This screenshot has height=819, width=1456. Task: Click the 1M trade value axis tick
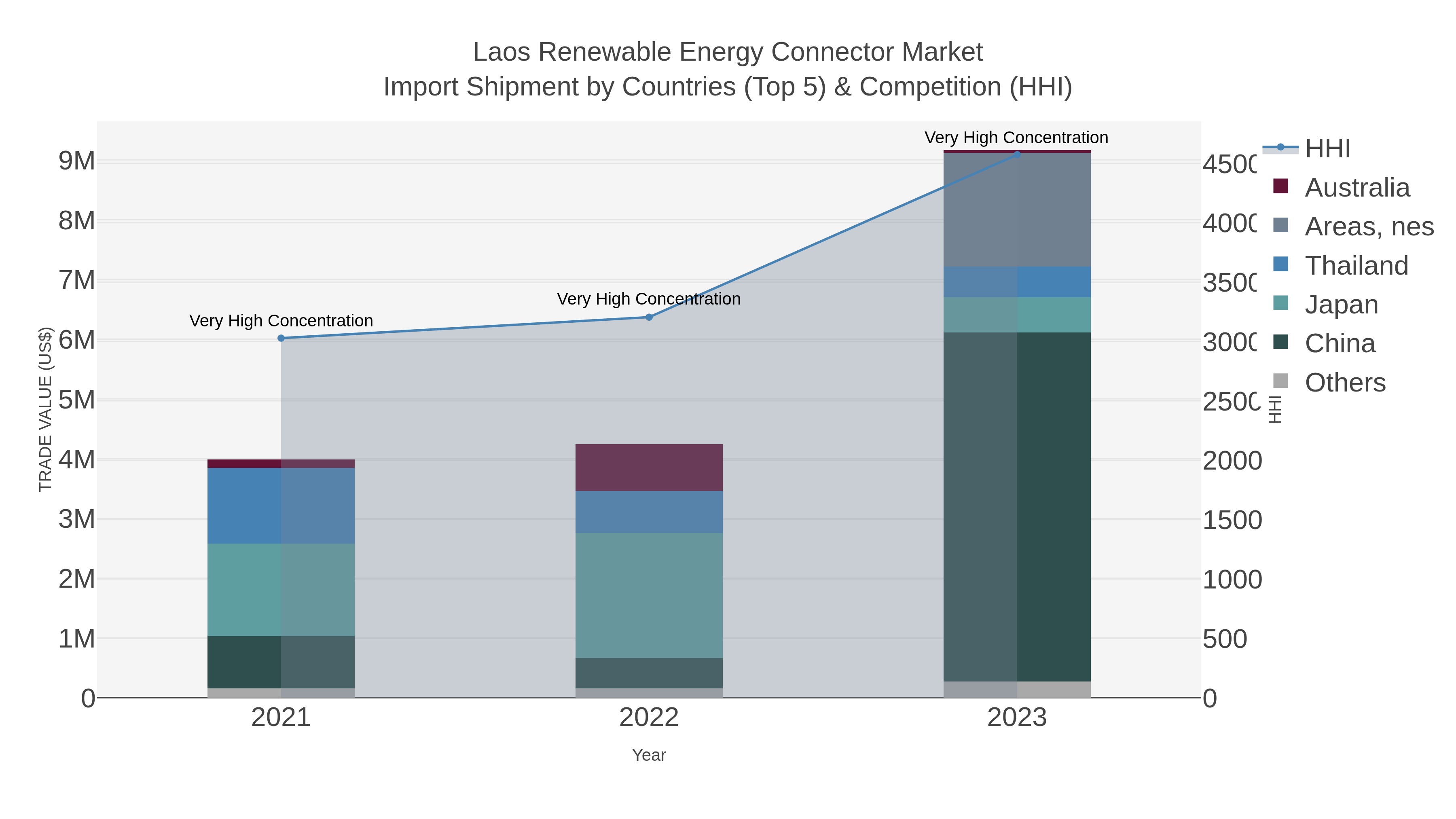tap(77, 639)
